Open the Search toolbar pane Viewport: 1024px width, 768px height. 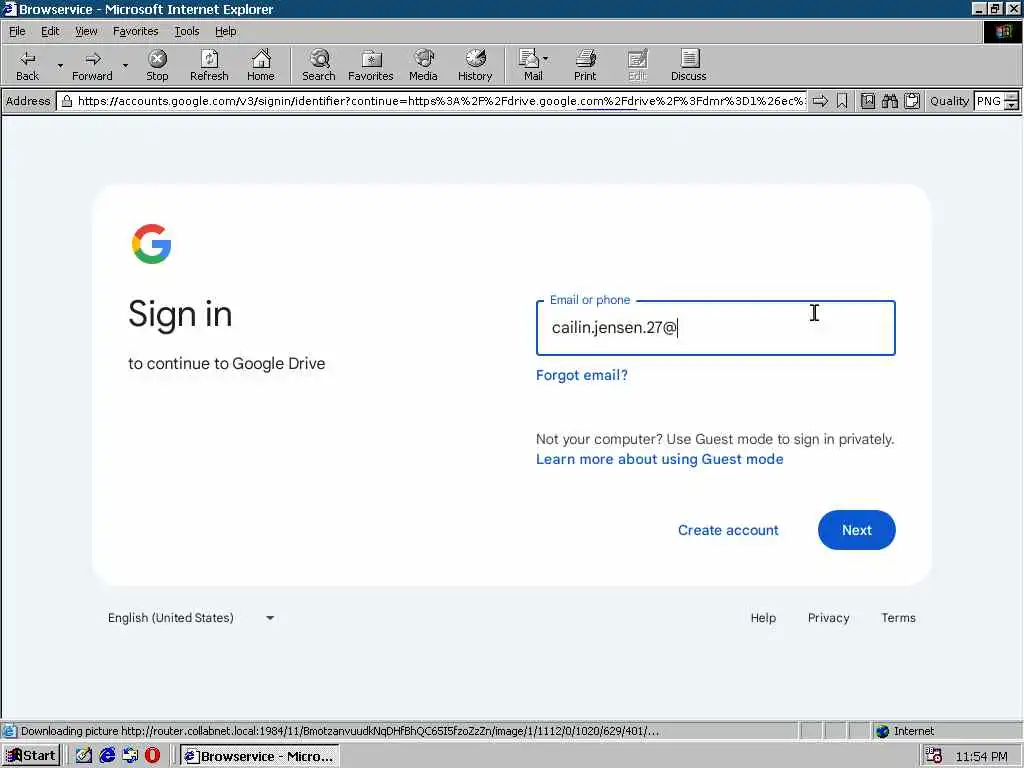pyautogui.click(x=319, y=65)
